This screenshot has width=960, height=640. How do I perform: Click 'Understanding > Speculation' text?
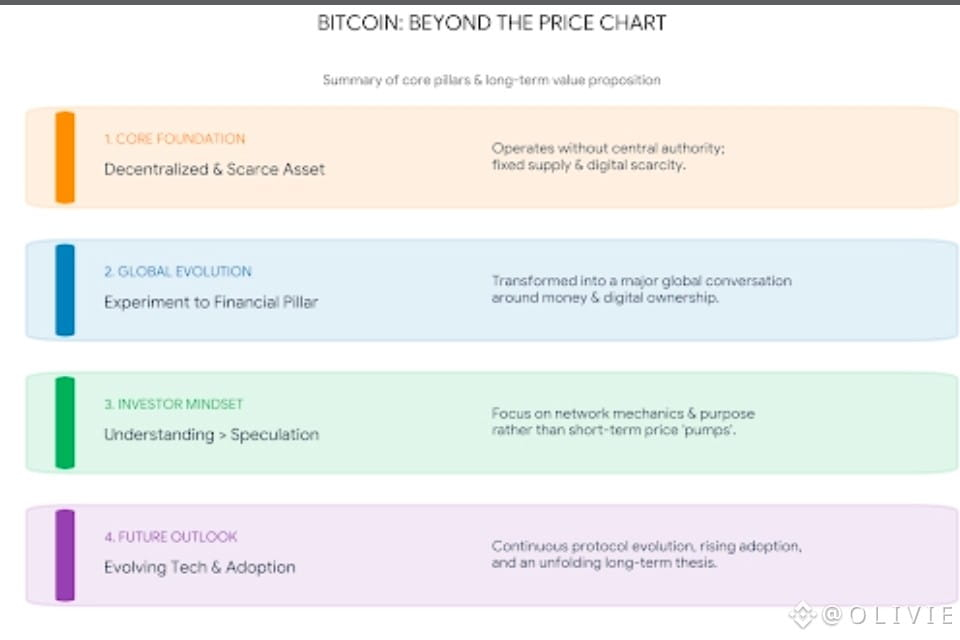[211, 434]
